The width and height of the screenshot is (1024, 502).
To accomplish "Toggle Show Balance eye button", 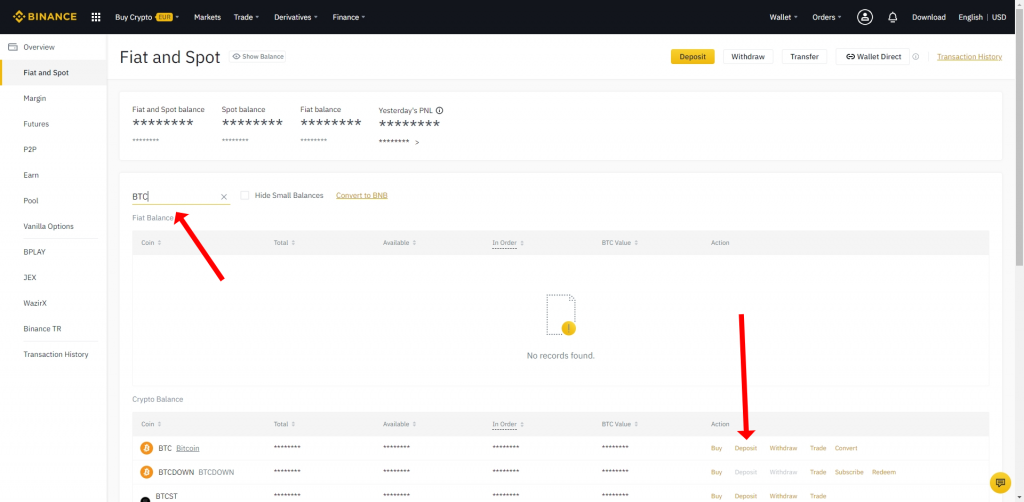I will 258,57.
